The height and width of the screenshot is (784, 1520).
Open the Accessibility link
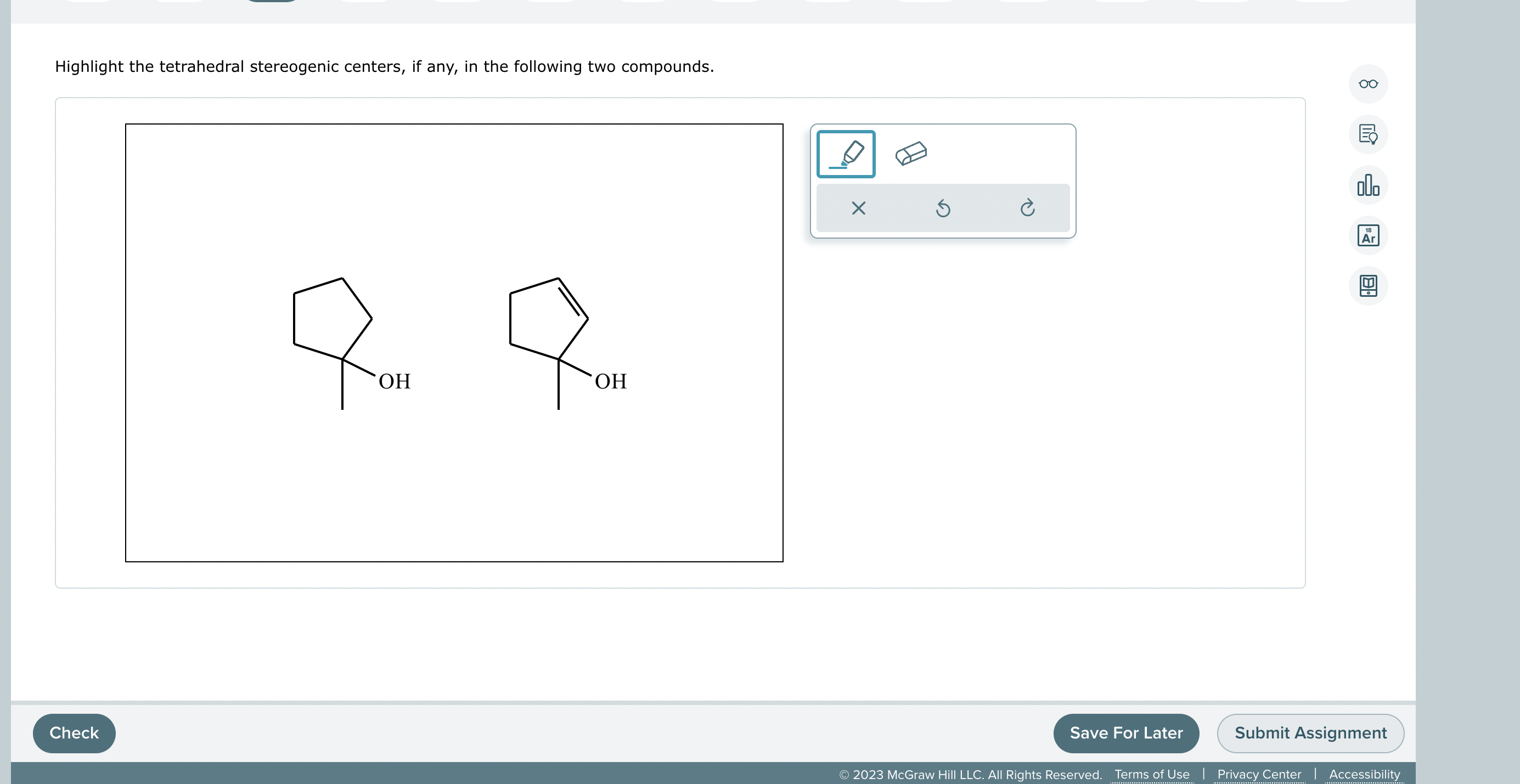1364,775
